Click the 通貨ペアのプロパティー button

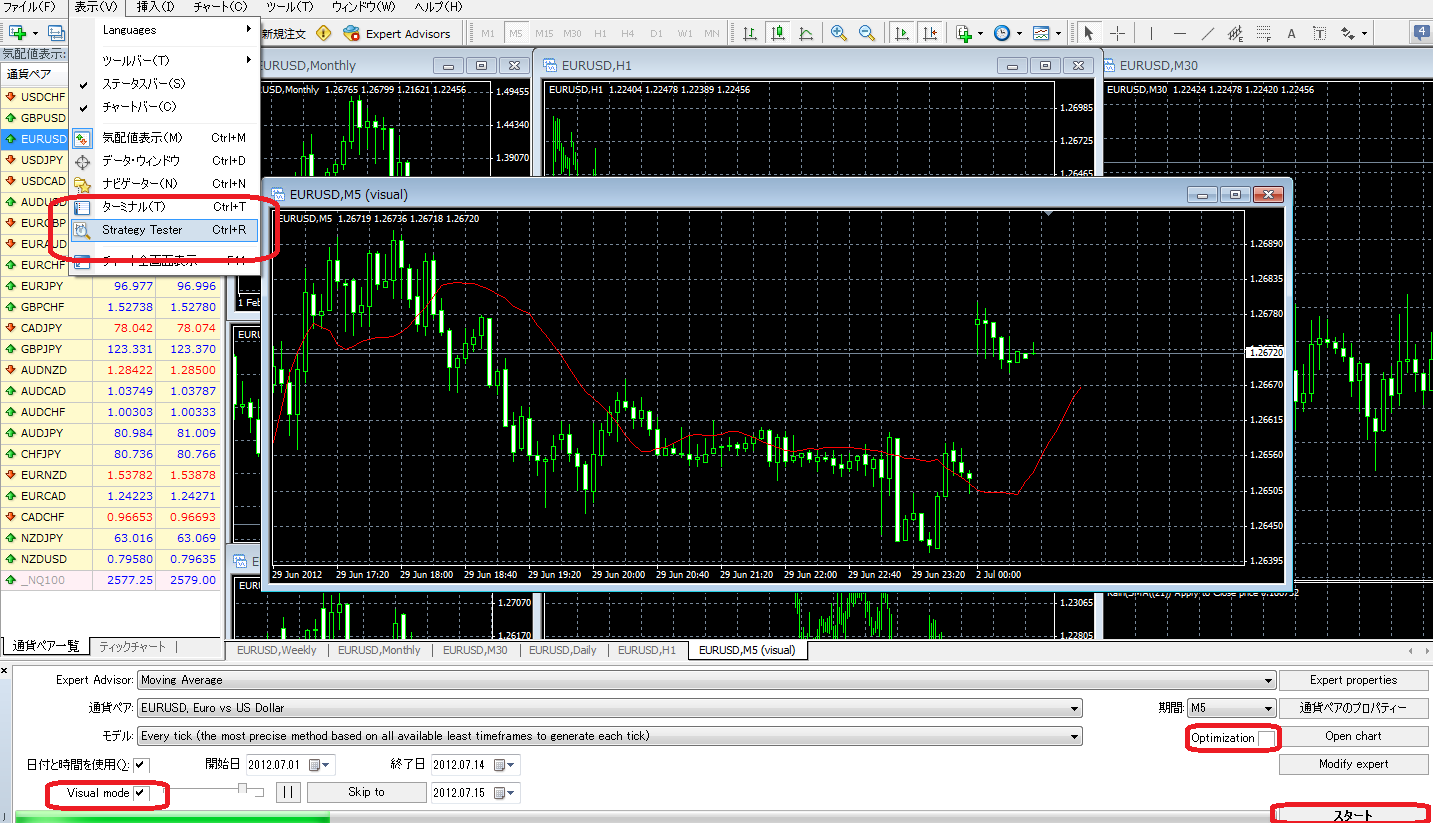pyautogui.click(x=1353, y=708)
